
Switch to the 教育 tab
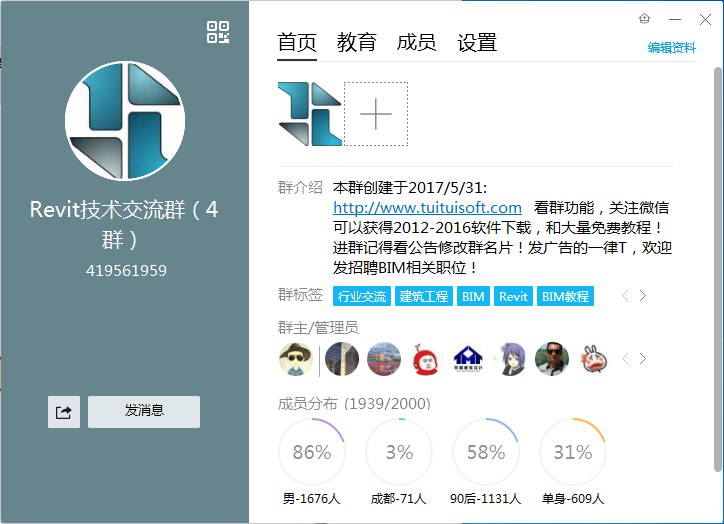coord(357,43)
